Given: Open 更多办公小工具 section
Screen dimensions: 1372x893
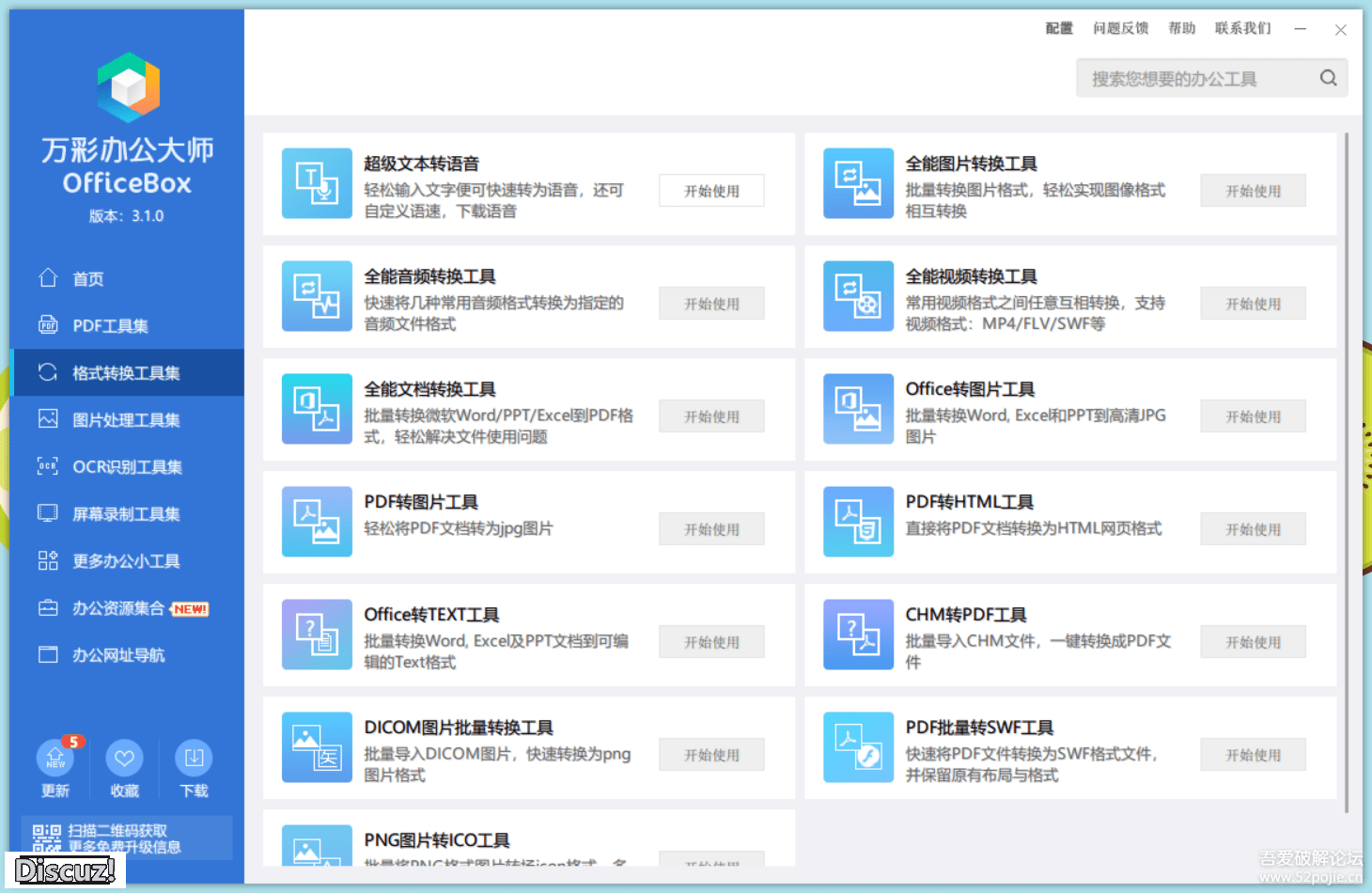Looking at the screenshot, I should pos(127,560).
